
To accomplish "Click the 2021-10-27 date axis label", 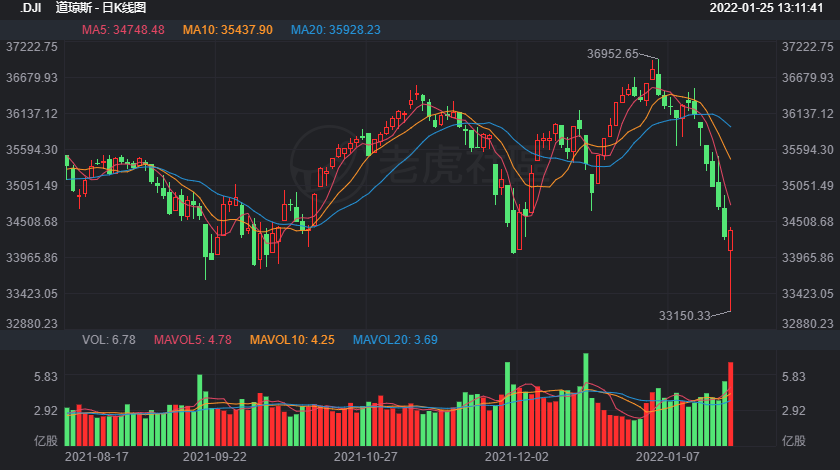I will (366, 457).
